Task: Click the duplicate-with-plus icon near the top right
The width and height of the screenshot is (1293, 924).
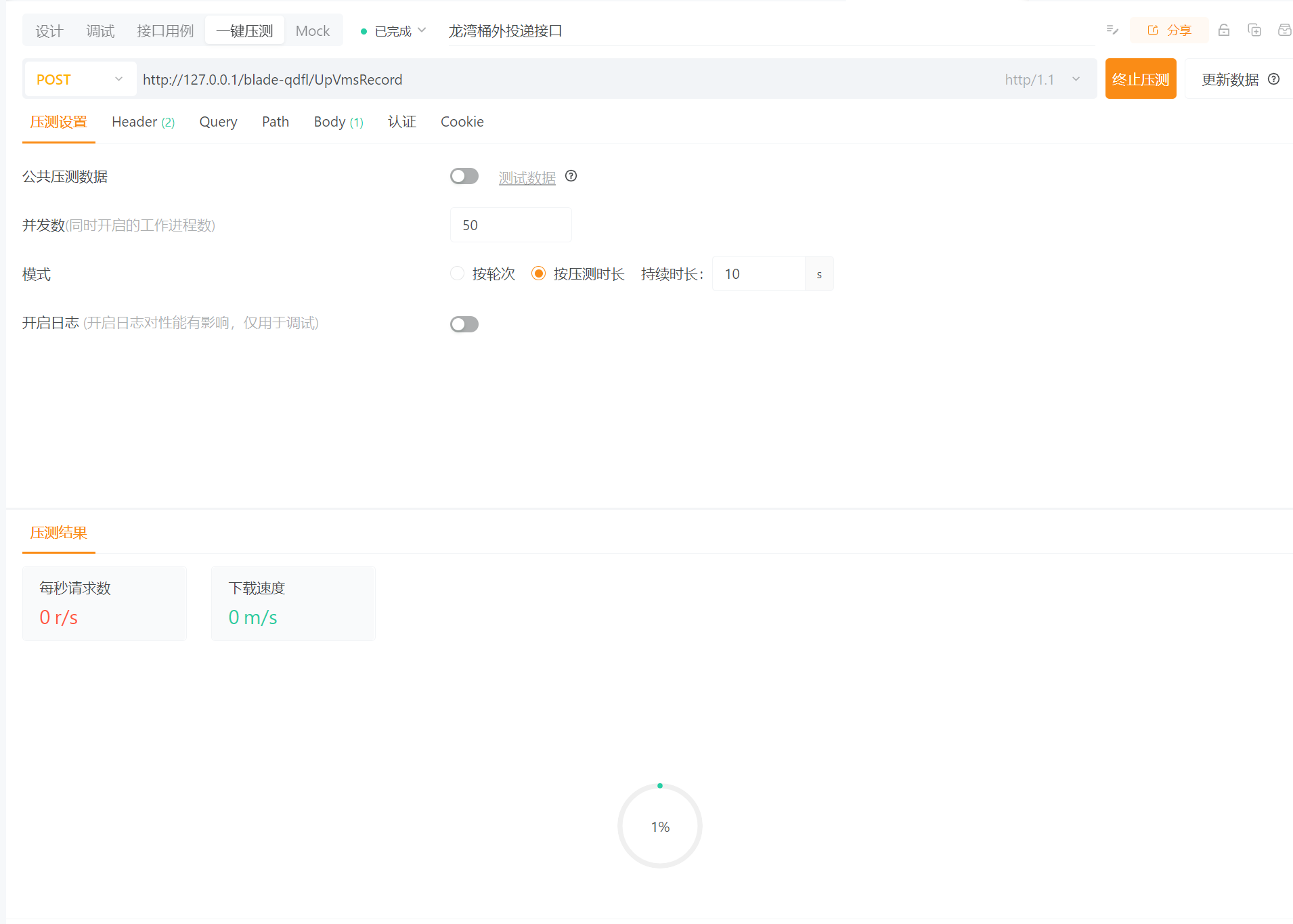Action: point(1254,30)
